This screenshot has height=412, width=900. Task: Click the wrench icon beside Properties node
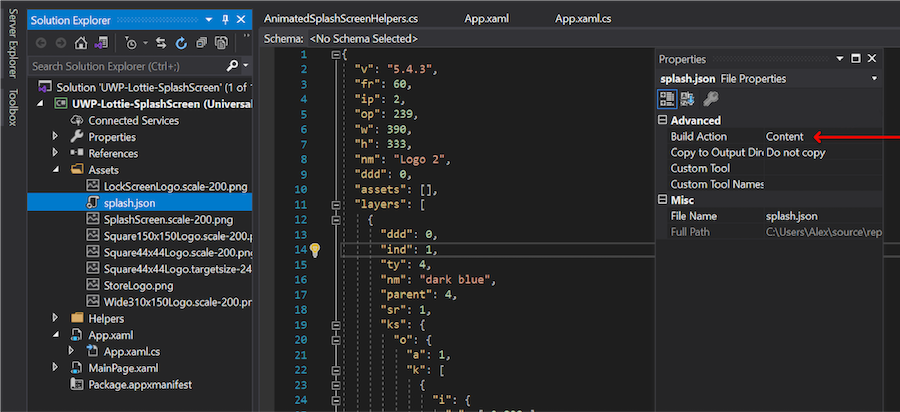point(77,137)
